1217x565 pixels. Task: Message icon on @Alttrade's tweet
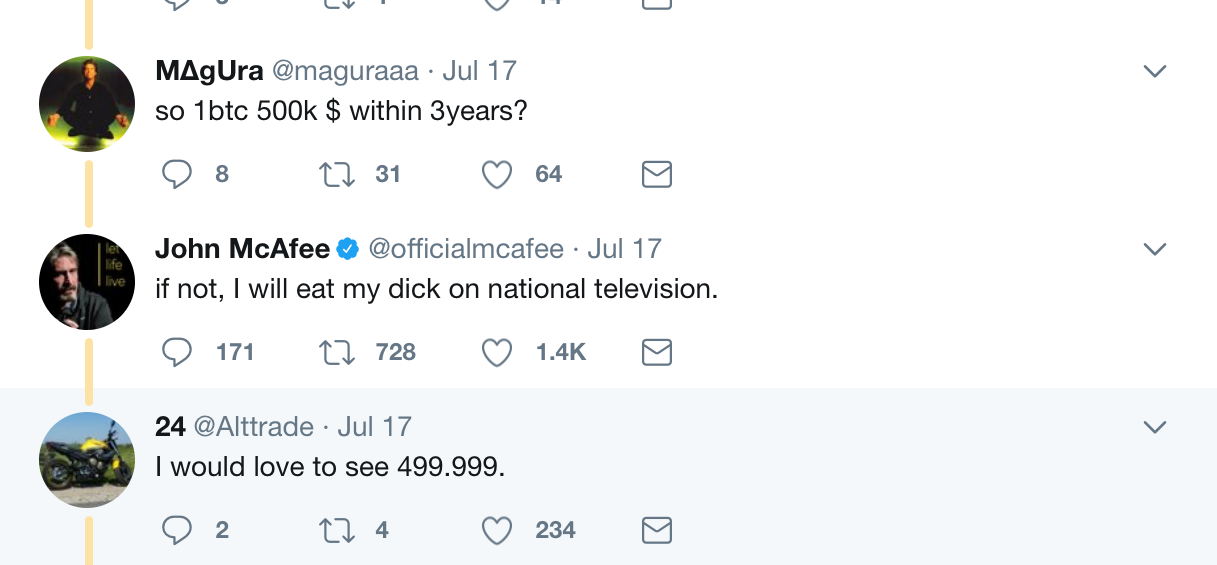pos(656,530)
